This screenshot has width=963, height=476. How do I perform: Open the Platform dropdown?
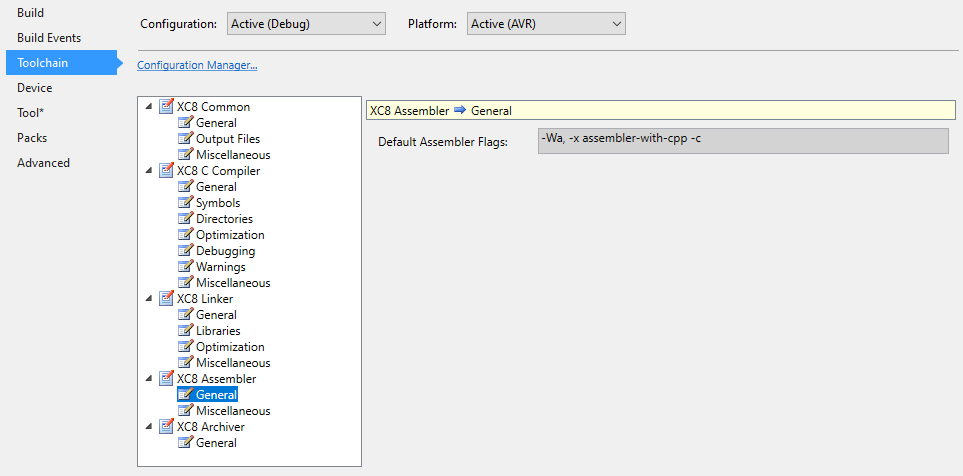tap(546, 23)
